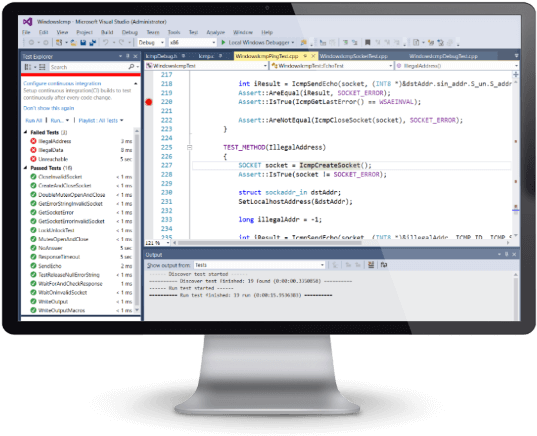The width and height of the screenshot is (537, 436).
Task: Click the bookmark icon in toolbar
Action: [367, 42]
